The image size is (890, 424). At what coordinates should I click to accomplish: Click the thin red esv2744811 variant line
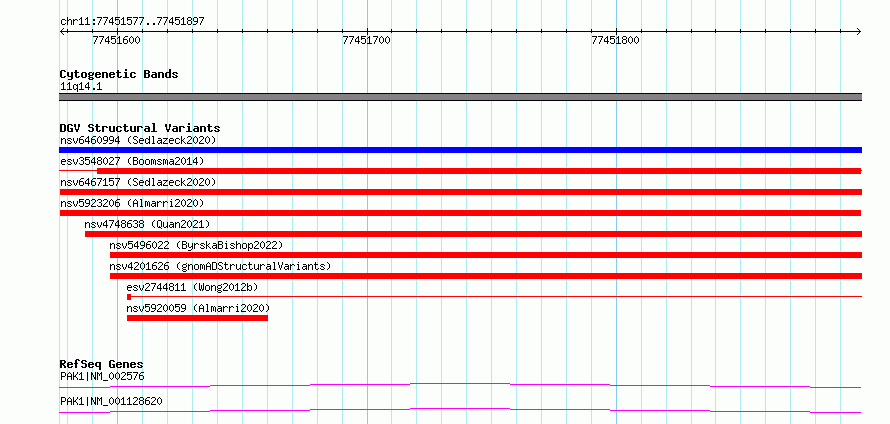[494, 296]
